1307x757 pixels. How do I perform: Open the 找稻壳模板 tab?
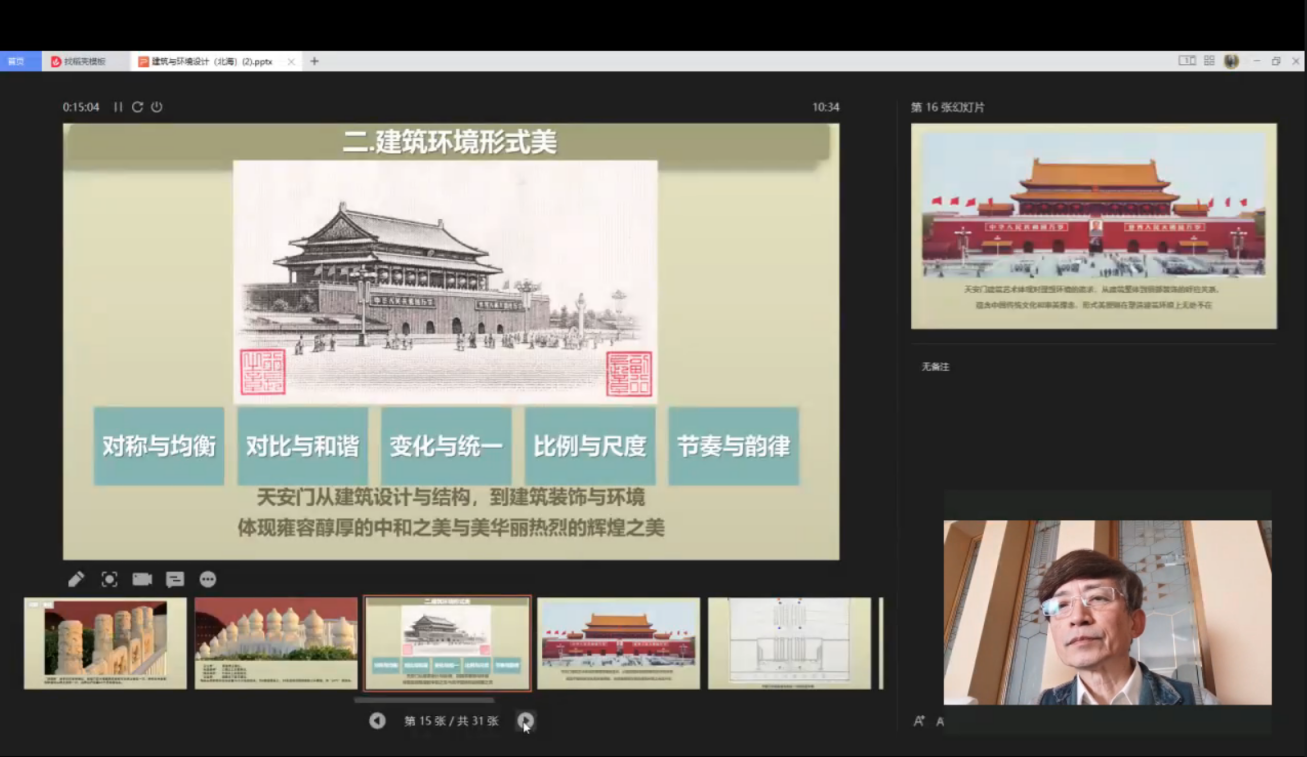click(x=84, y=61)
